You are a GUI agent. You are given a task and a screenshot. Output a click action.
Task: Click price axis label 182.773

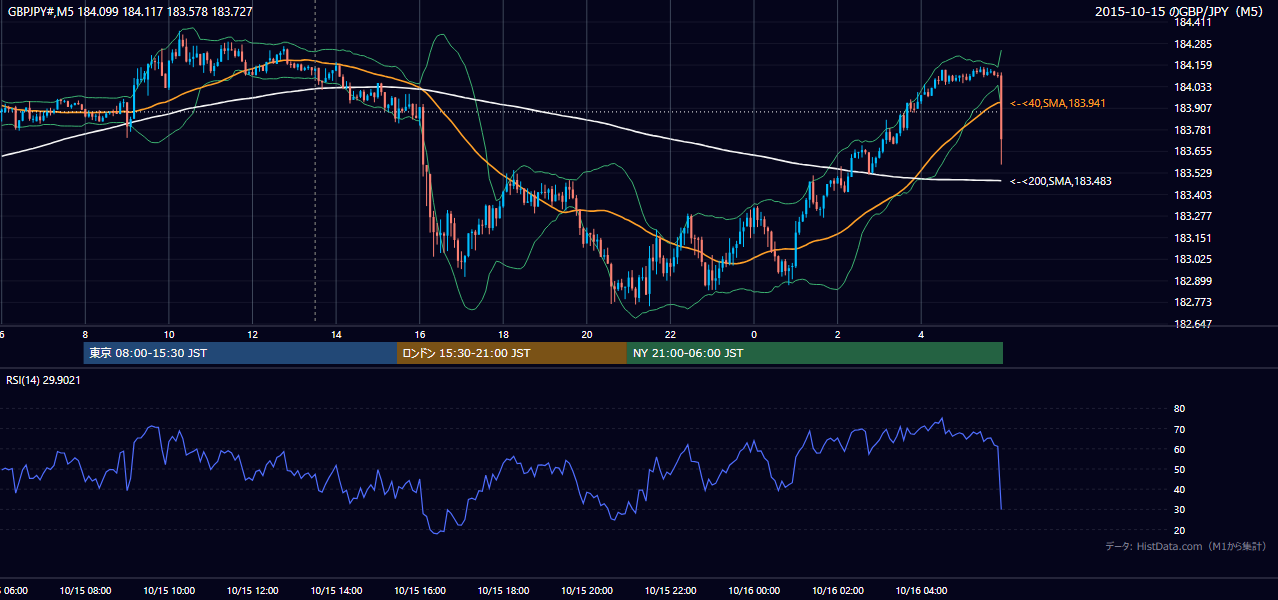[1193, 302]
